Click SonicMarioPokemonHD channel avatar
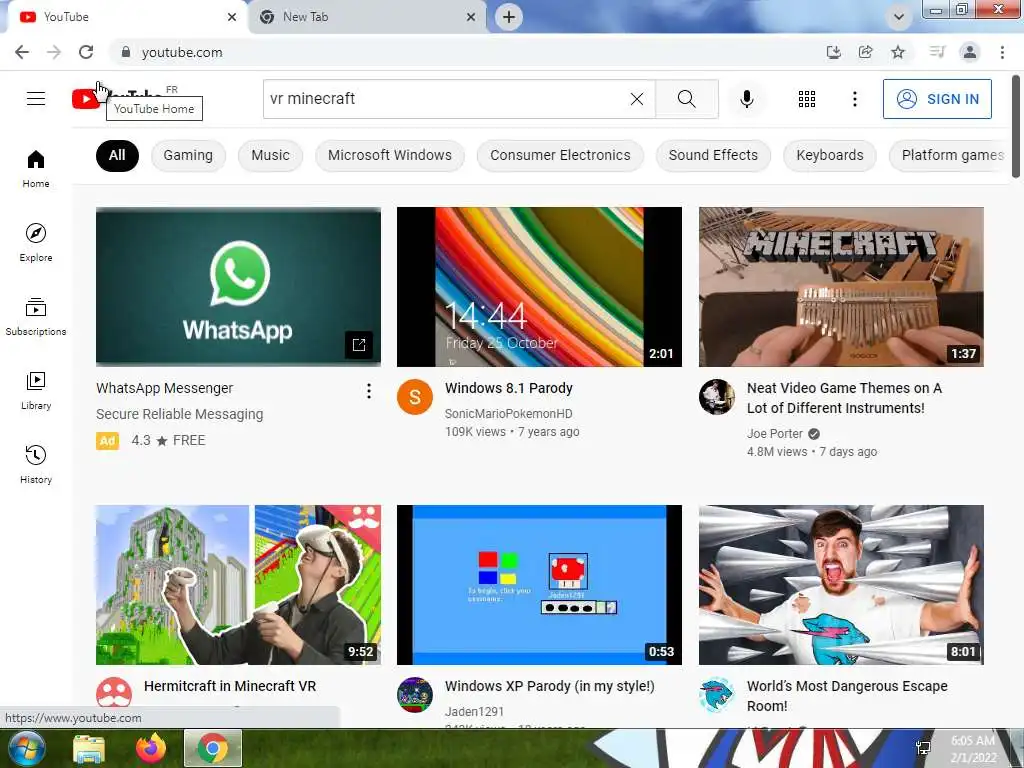 click(415, 396)
